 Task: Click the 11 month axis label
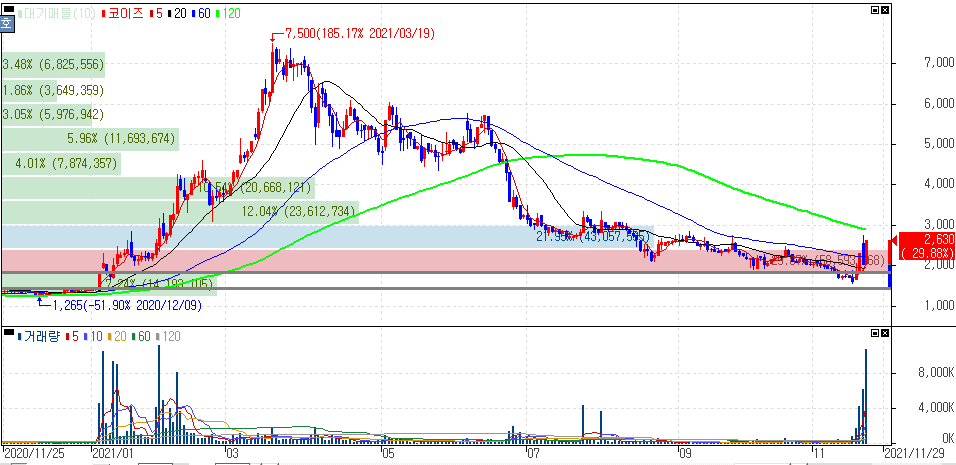(x=821, y=453)
